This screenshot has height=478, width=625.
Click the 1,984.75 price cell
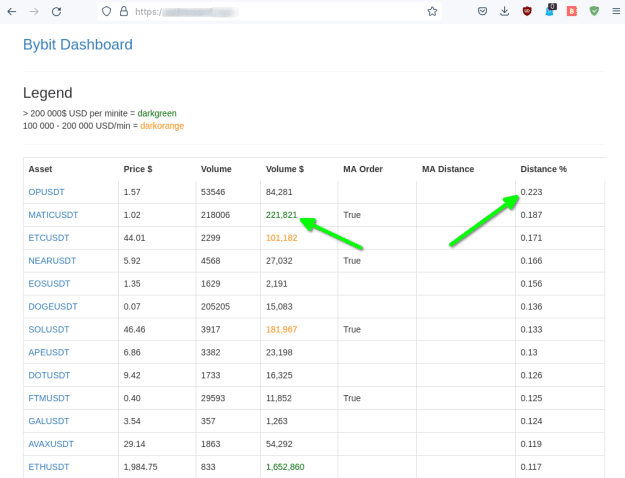point(140,467)
